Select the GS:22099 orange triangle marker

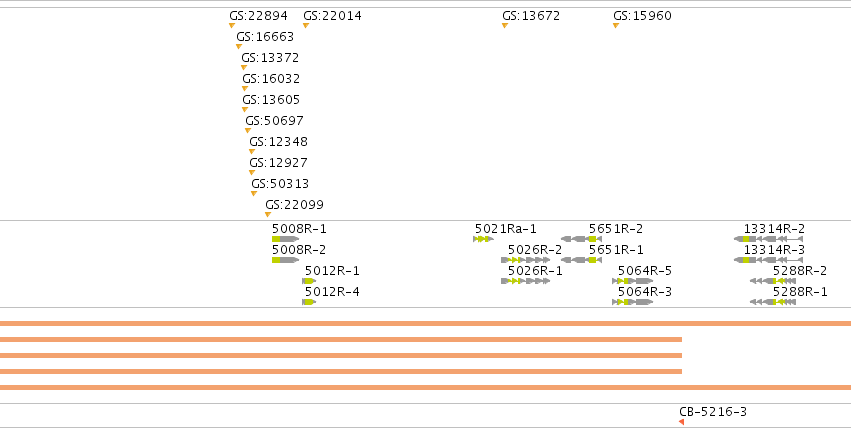268,215
